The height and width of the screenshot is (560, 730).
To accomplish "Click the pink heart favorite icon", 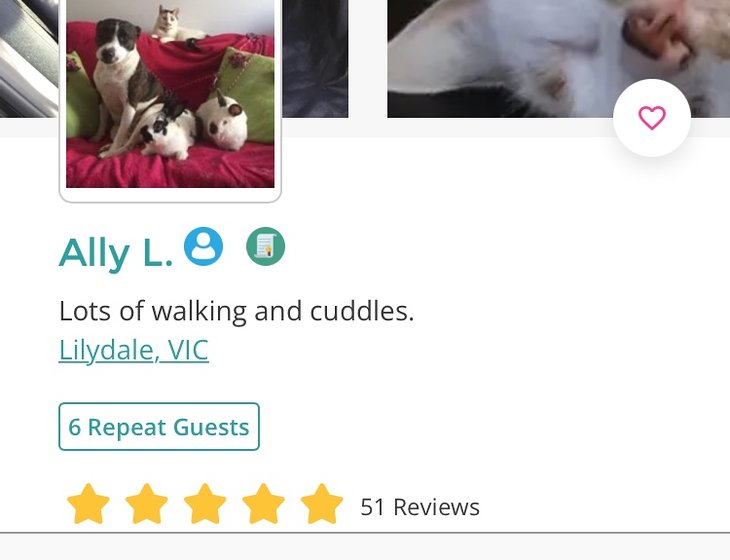I will click(652, 118).
